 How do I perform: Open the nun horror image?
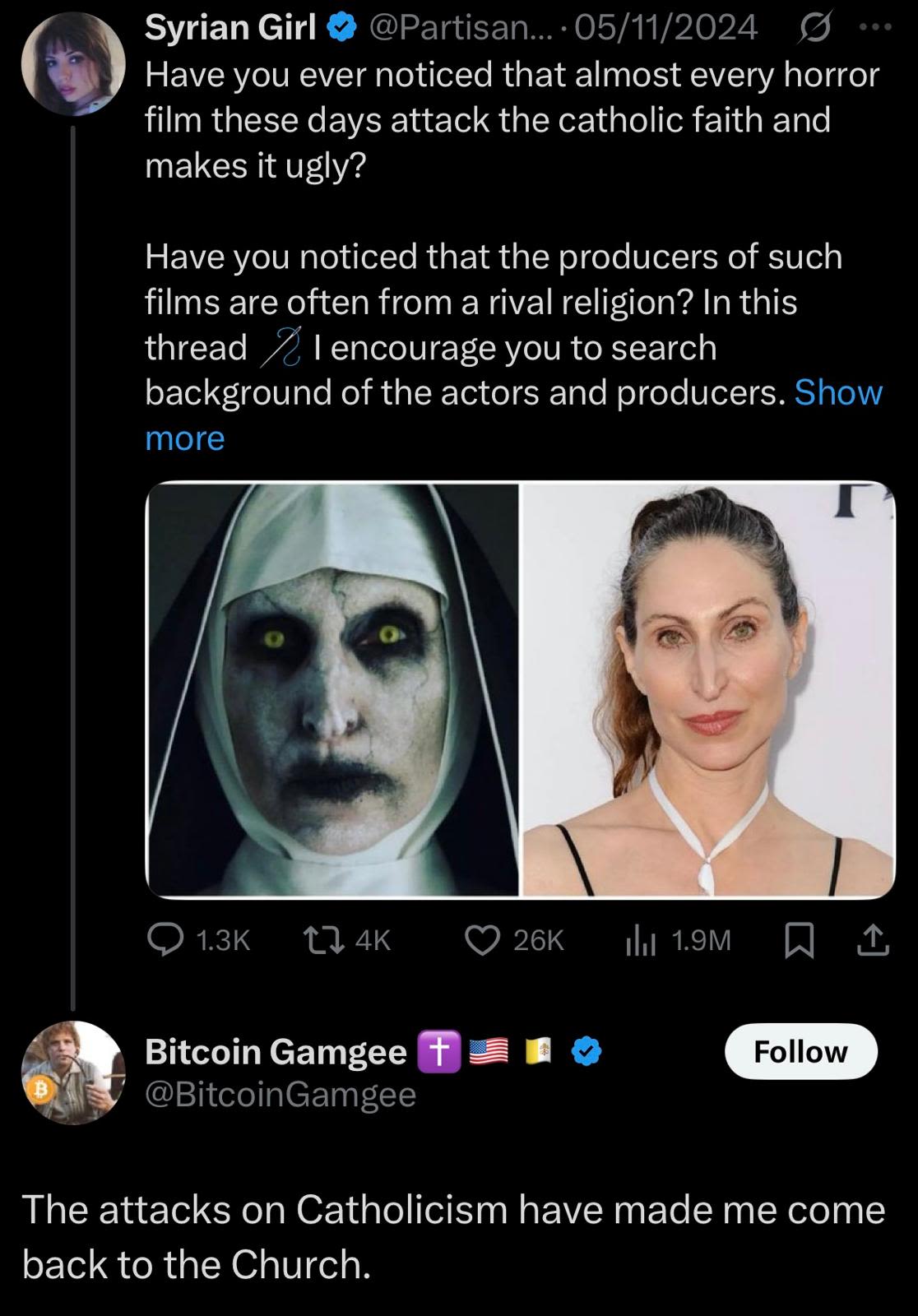tap(333, 689)
